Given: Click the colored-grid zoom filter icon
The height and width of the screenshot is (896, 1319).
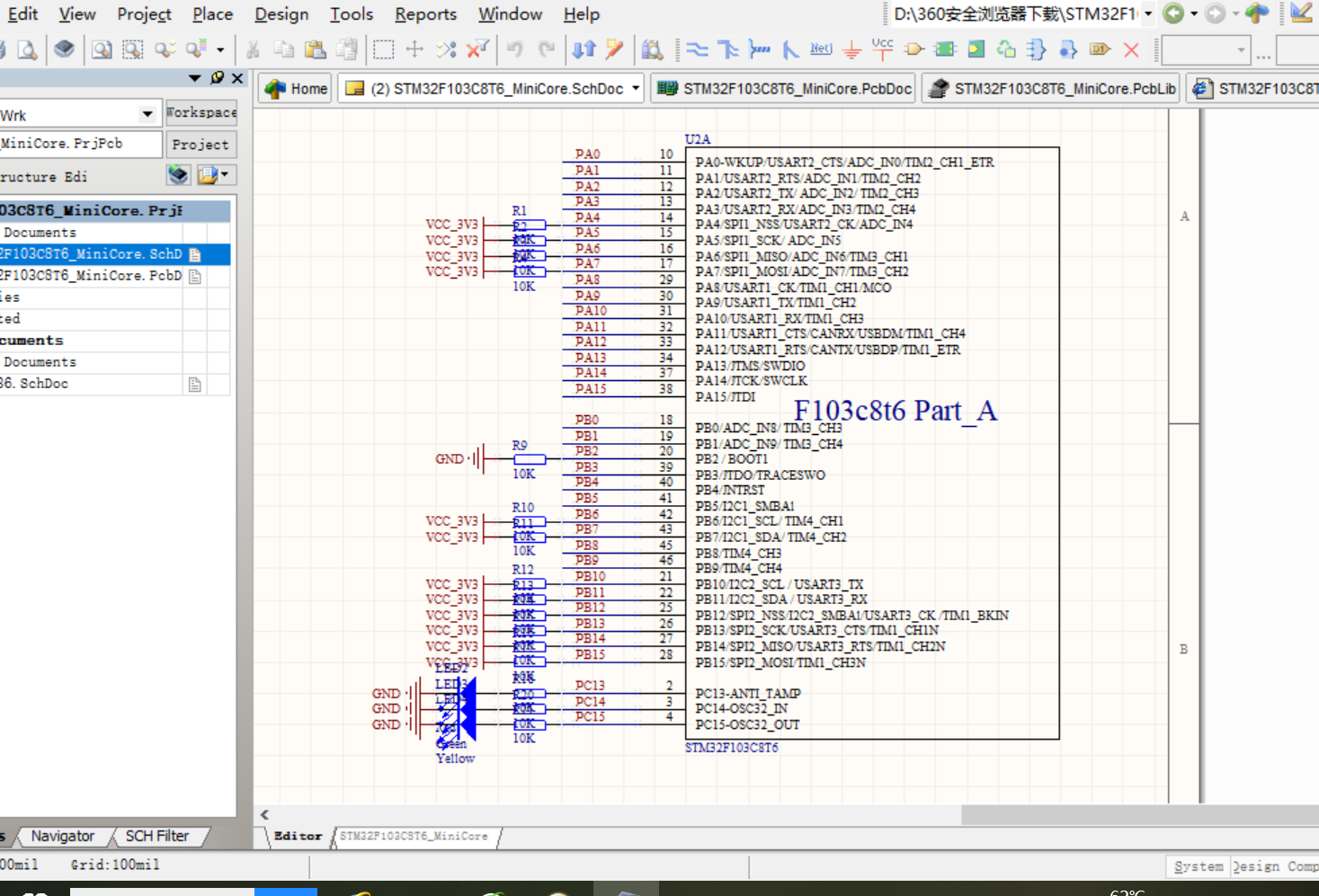Looking at the screenshot, I should pyautogui.click(x=196, y=49).
